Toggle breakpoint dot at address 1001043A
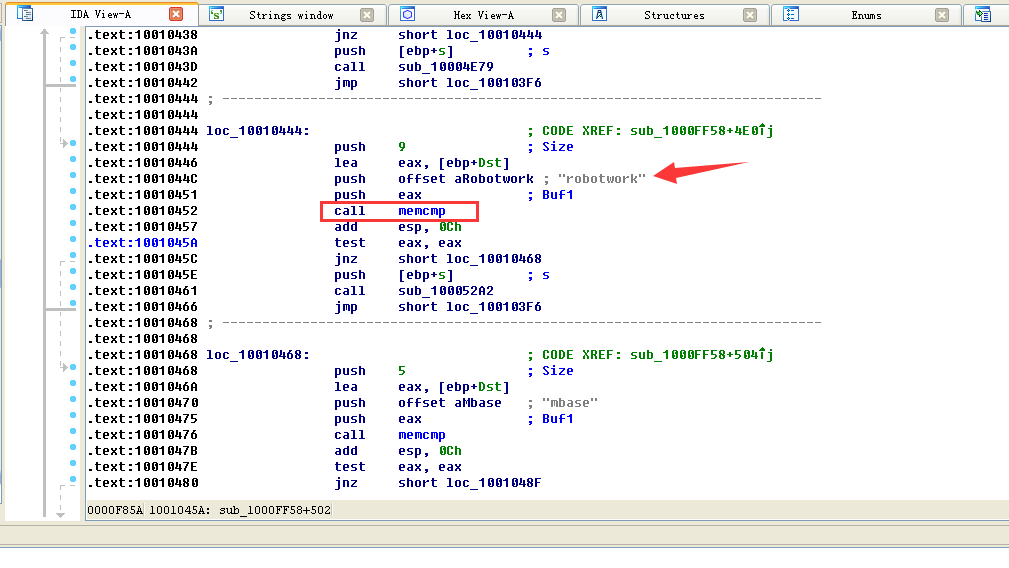This screenshot has height=568, width=1009. (73, 48)
